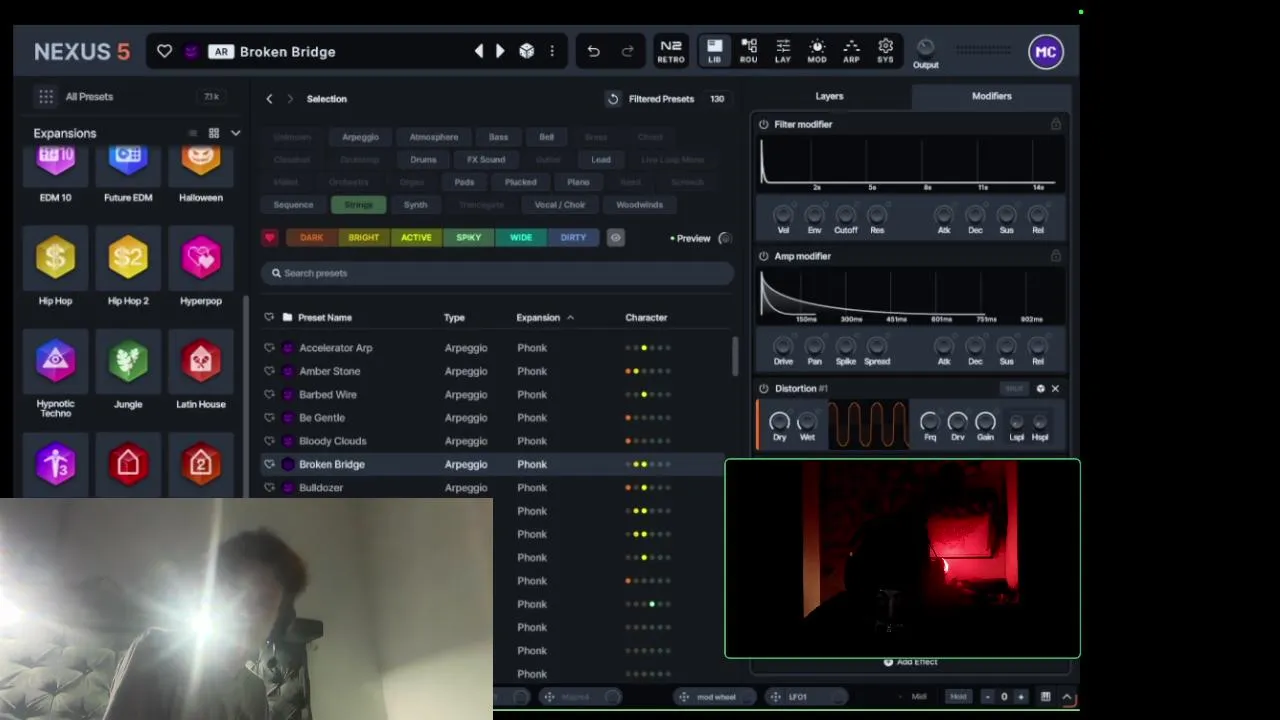Click the redo arrow icon

coord(627,51)
